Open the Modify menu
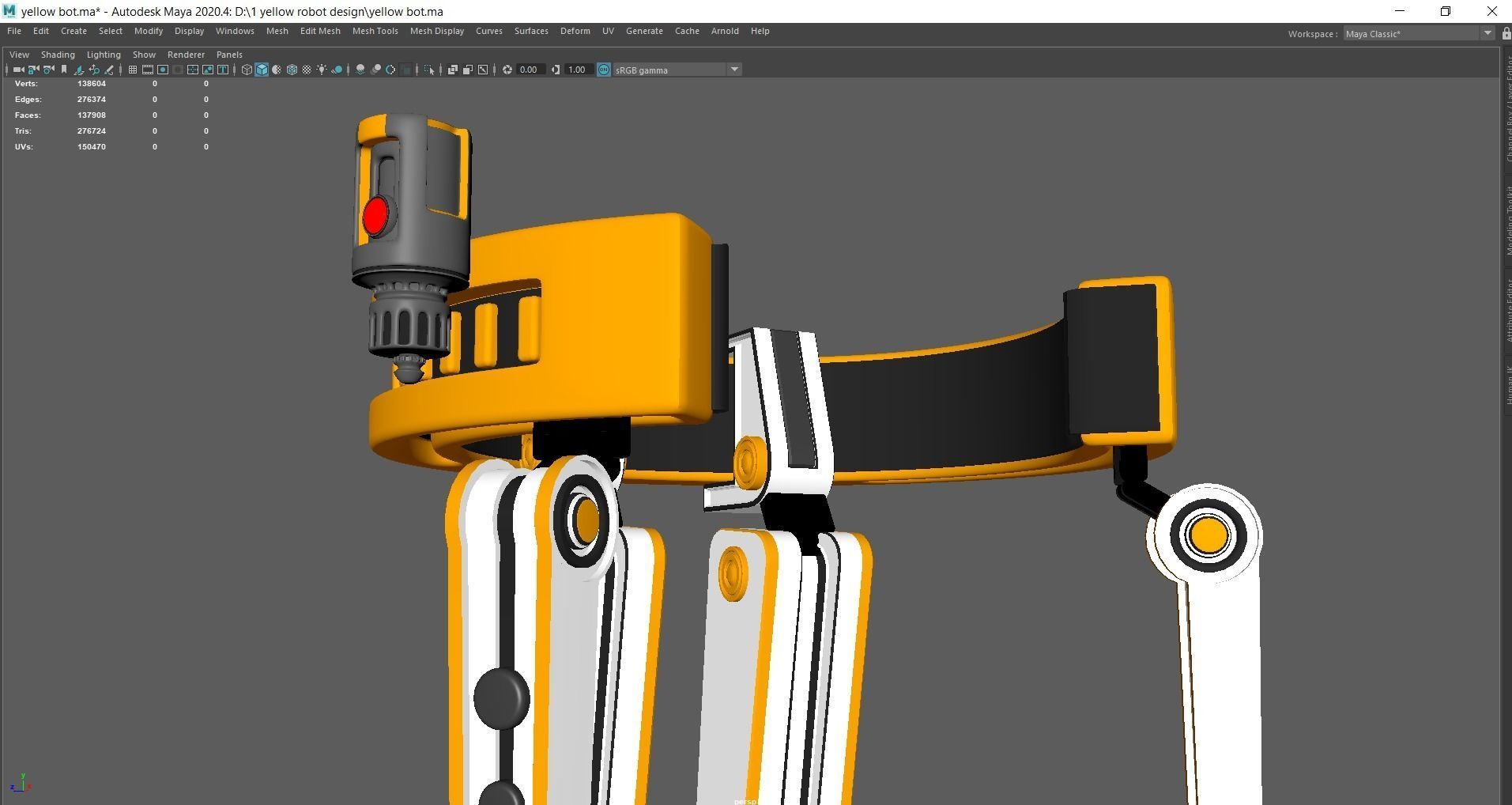 pyautogui.click(x=149, y=31)
